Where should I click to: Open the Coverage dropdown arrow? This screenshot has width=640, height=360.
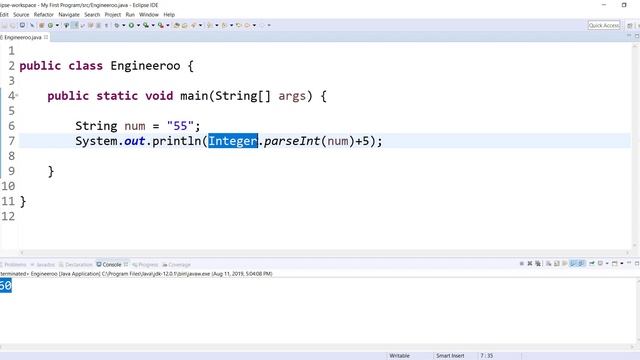click(x=153, y=25)
